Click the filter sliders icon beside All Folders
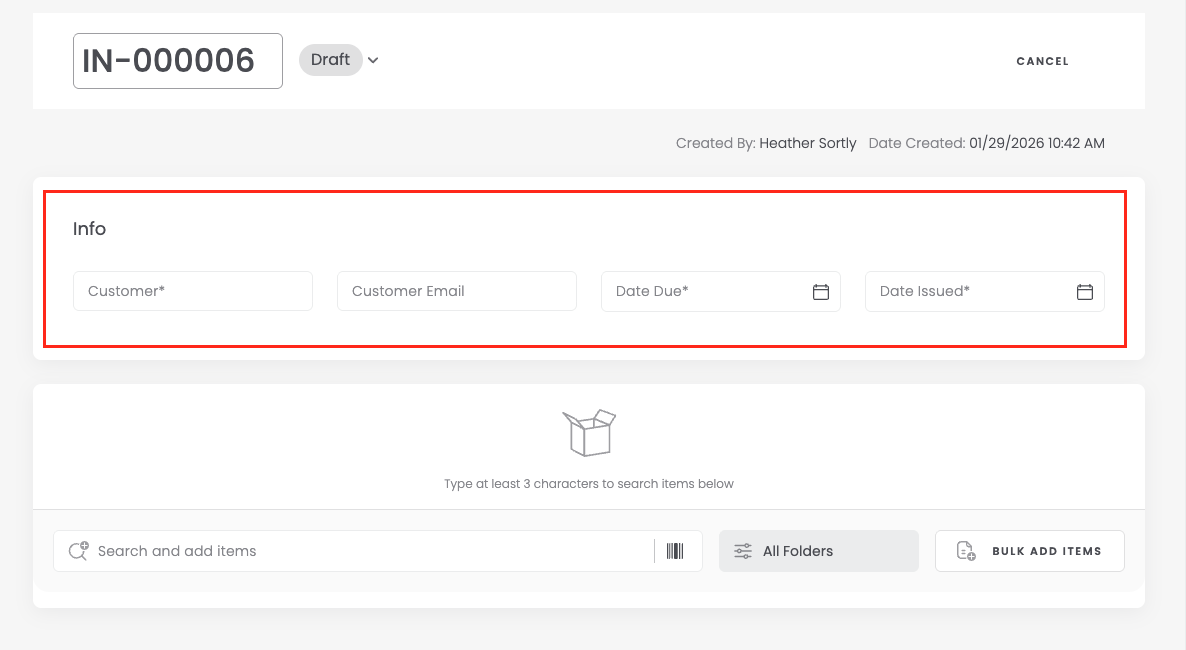 pos(743,551)
